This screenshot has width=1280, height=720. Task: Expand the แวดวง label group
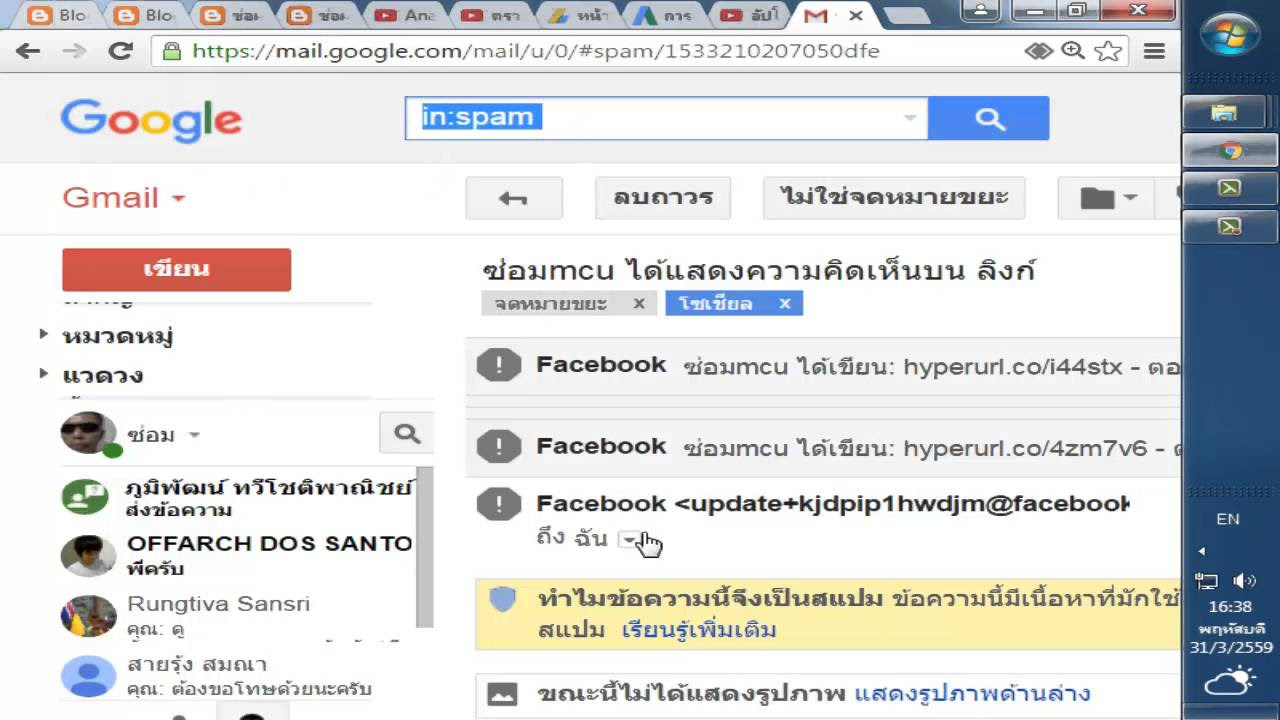pyautogui.click(x=43, y=374)
